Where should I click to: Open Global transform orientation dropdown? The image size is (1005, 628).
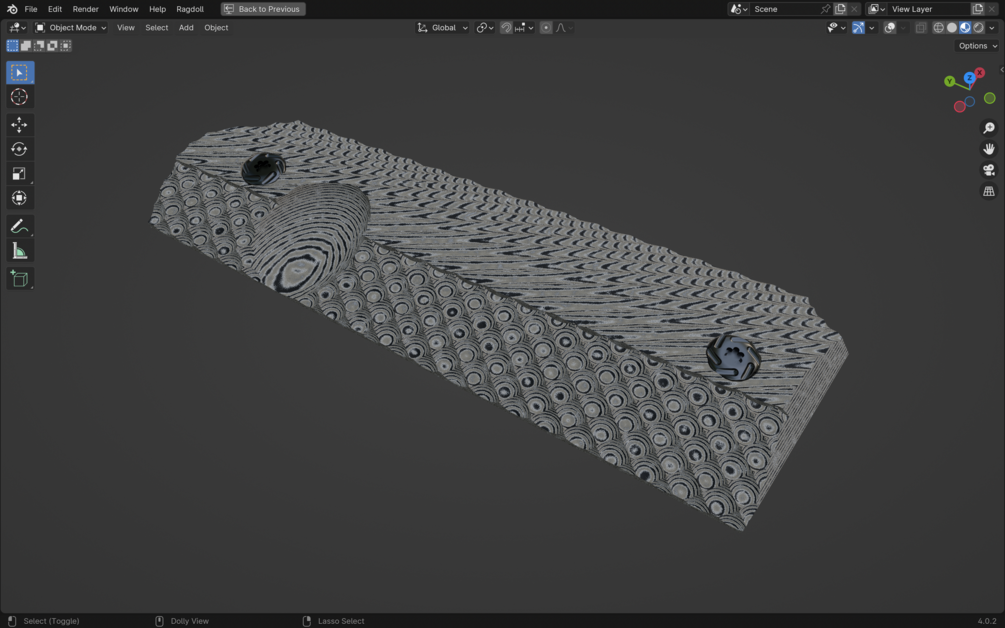[442, 28]
